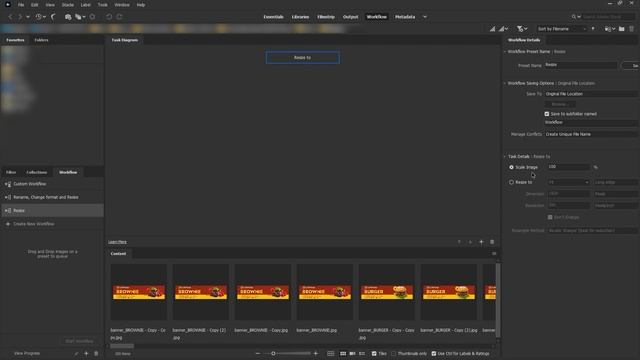640x360 pixels.
Task: Zoom out thumbnails with minus button
Action: 258,353
